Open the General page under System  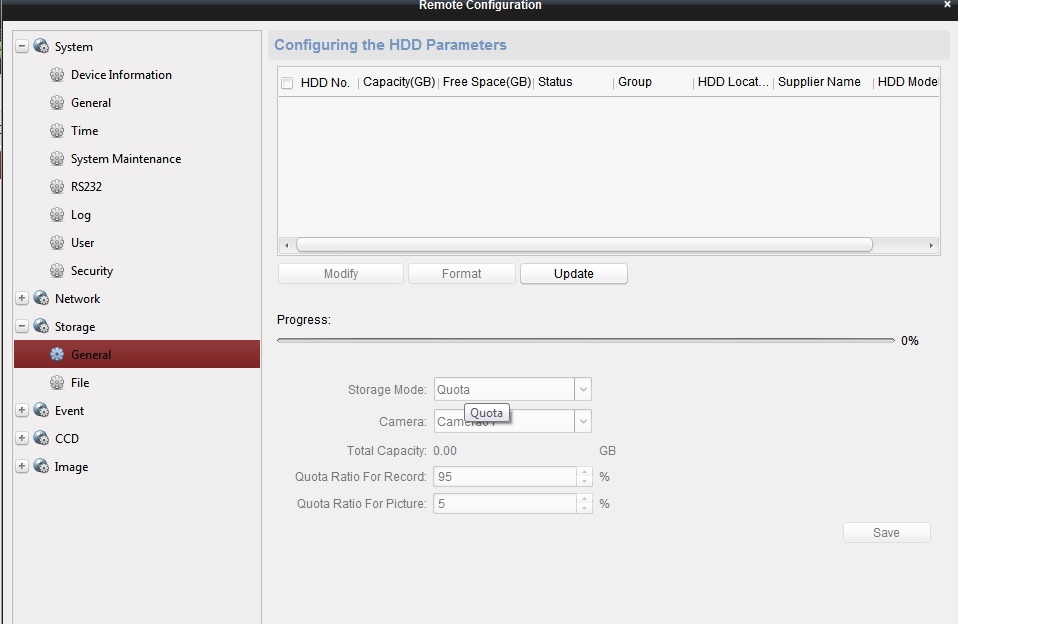pos(91,103)
